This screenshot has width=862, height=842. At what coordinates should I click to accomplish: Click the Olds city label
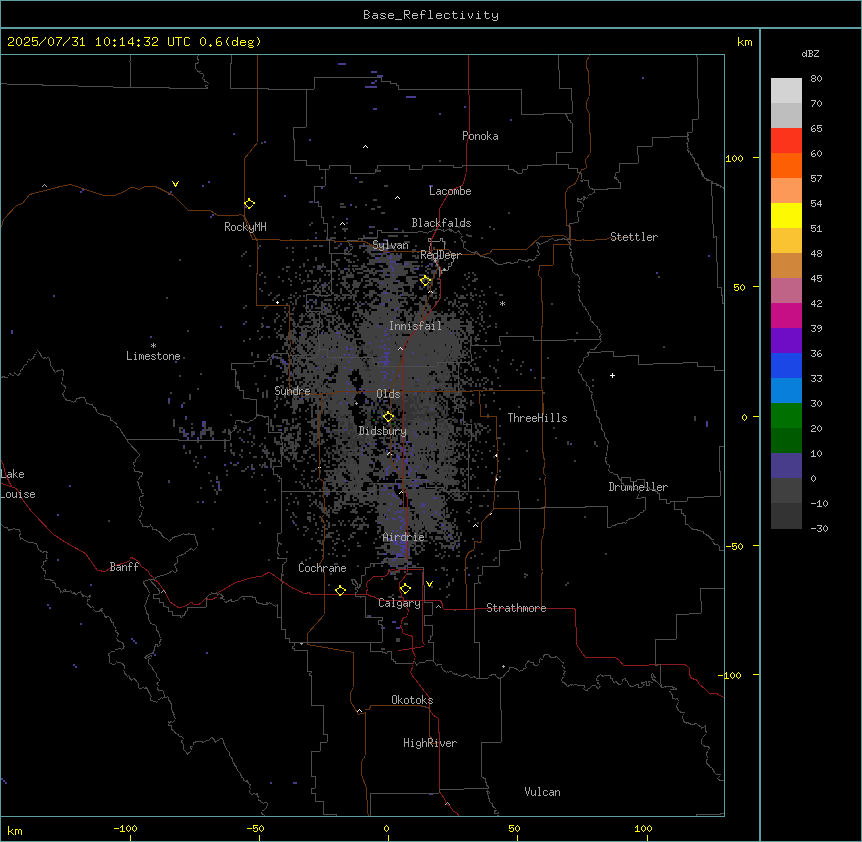388,394
